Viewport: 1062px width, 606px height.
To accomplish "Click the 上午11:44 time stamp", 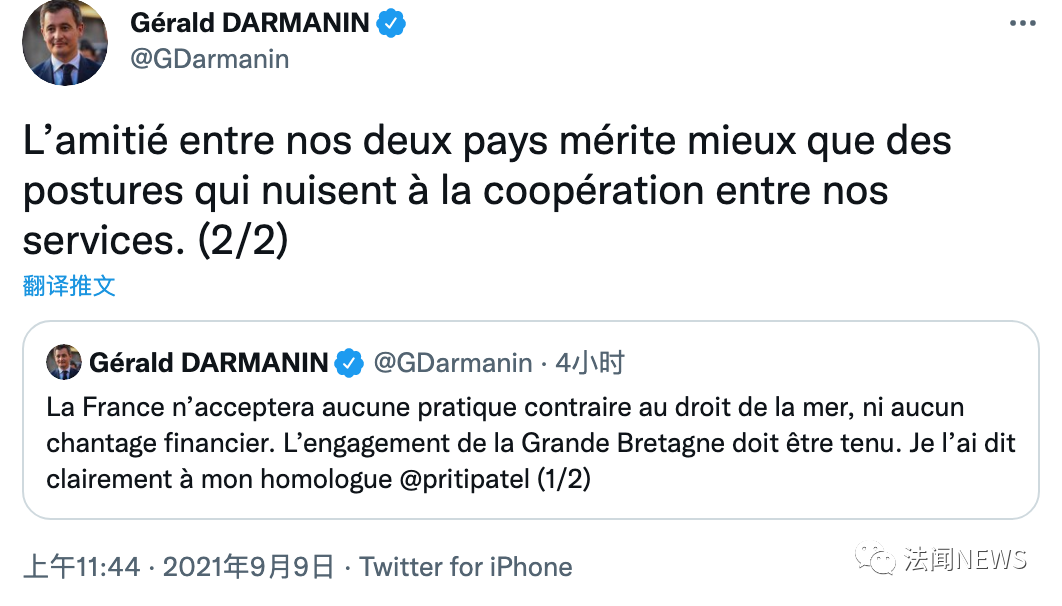I will 81,568.
